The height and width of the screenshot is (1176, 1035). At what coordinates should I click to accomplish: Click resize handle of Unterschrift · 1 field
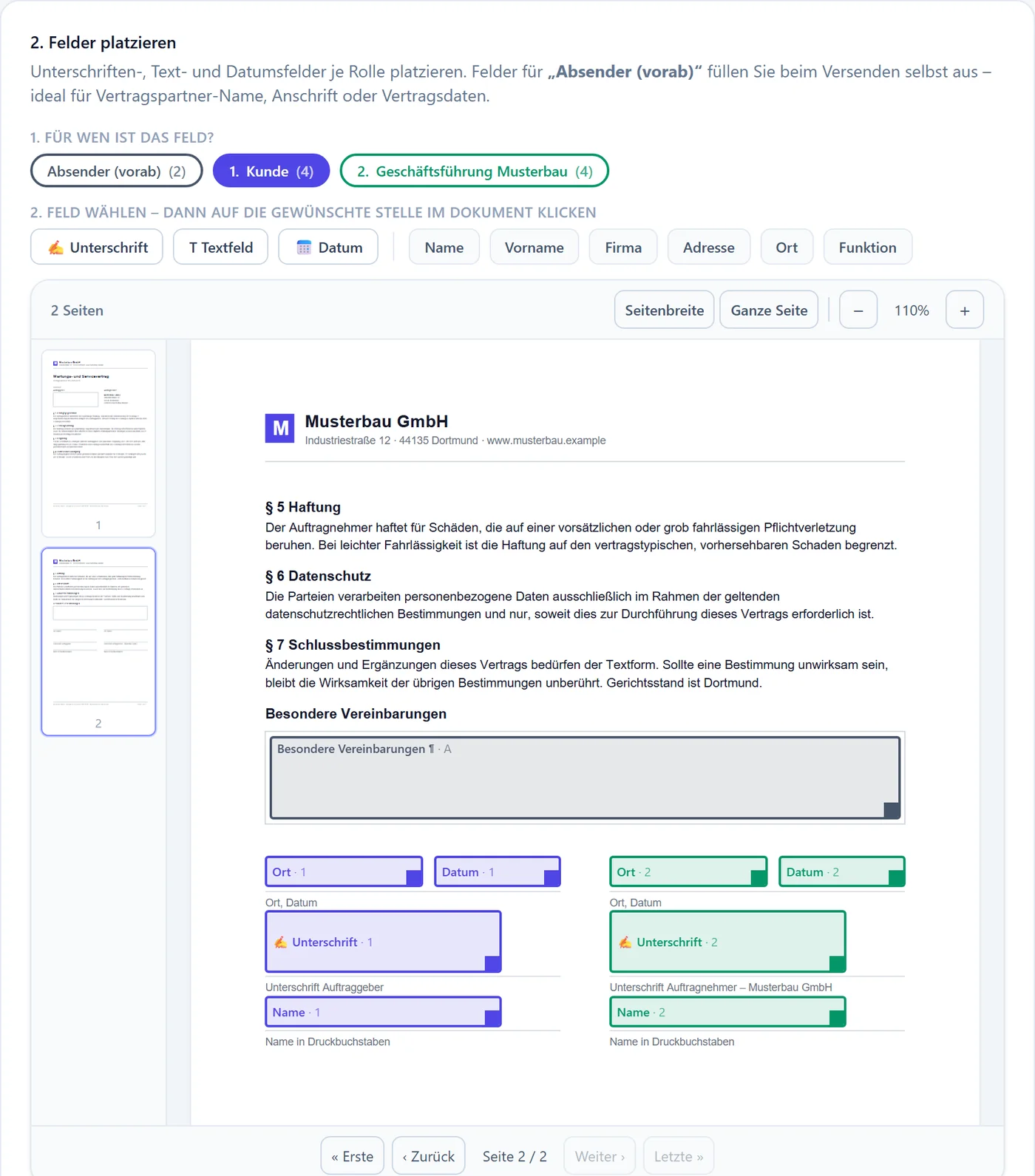[492, 964]
